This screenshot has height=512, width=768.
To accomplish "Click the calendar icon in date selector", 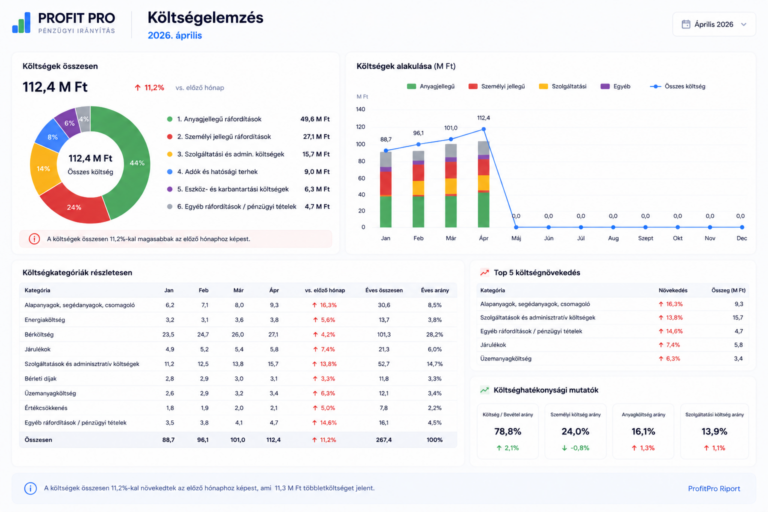I will point(686,24).
